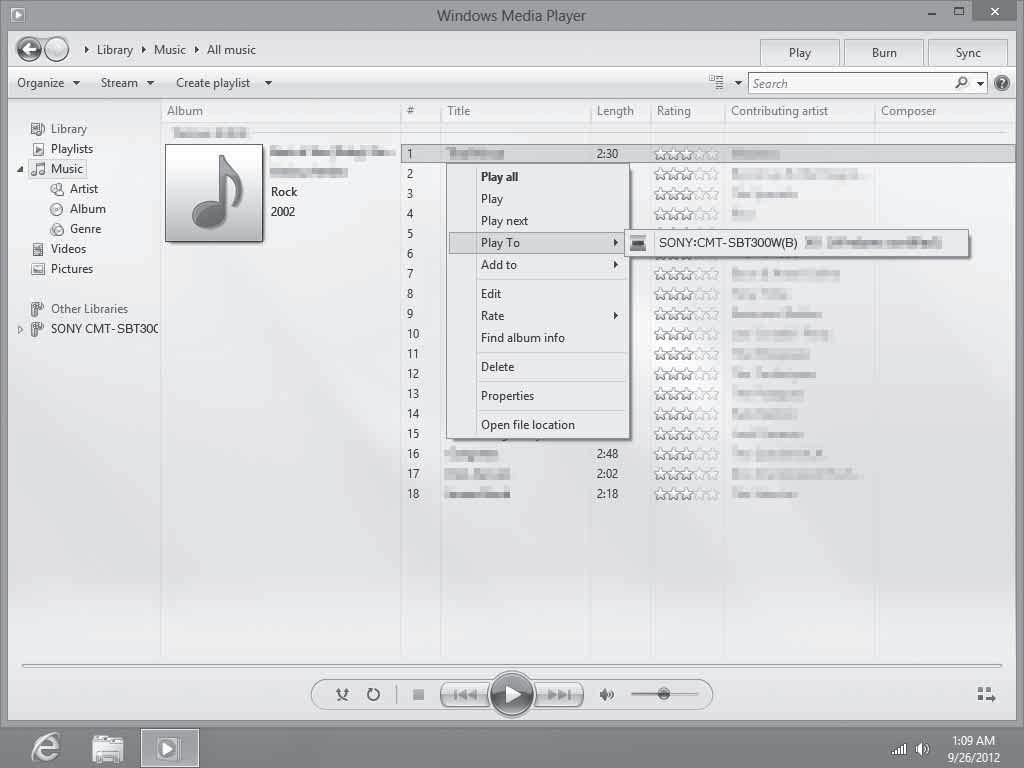Select the album art thumbnail
This screenshot has height=768, width=1024.
pyautogui.click(x=214, y=193)
